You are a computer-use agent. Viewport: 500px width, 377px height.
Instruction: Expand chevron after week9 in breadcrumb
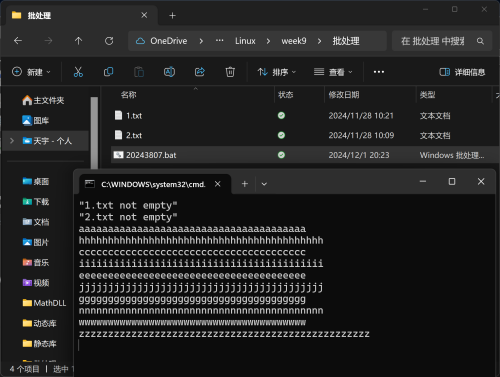coord(319,41)
